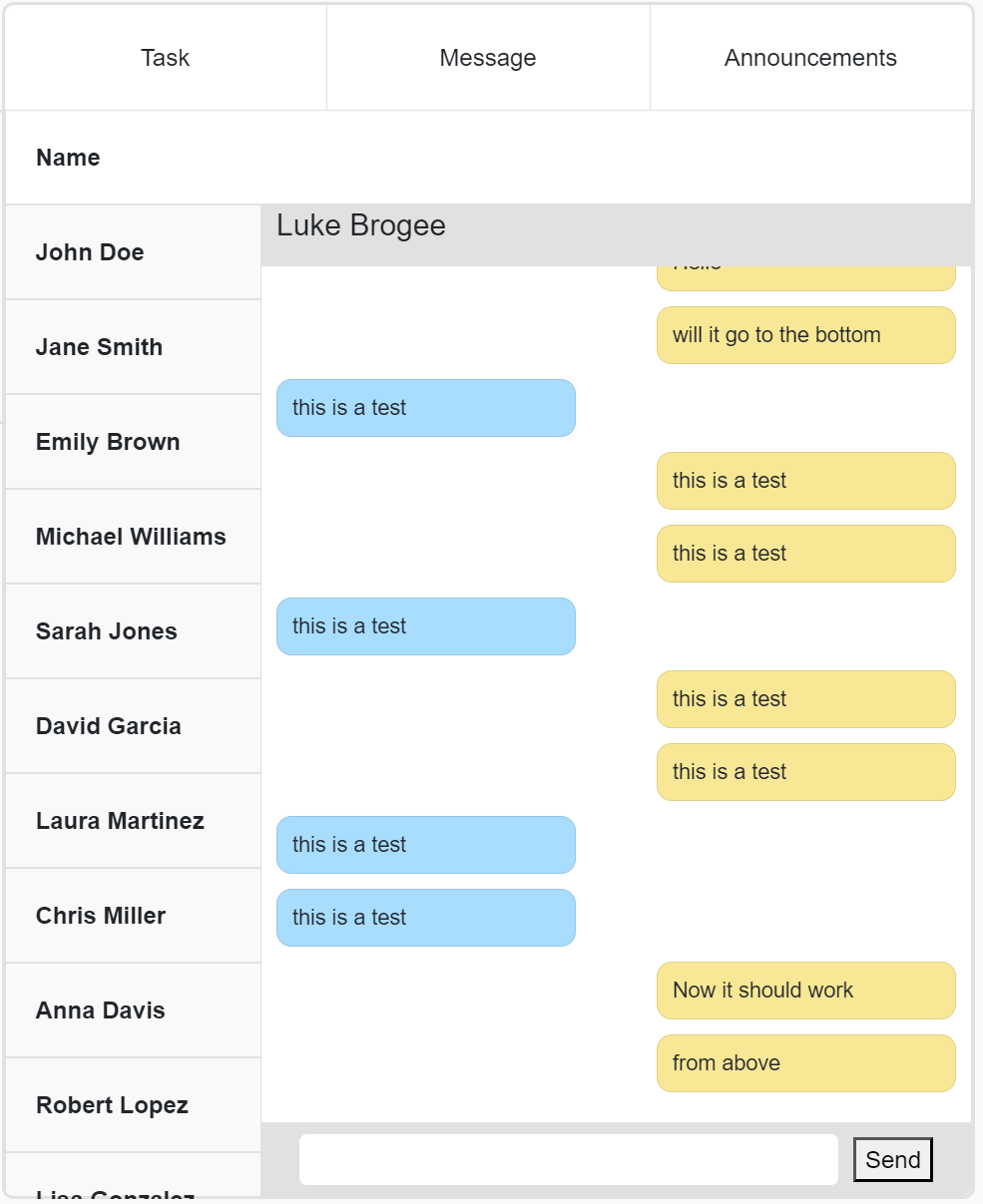Viewport: 983px width, 1204px height.
Task: Select John Doe from the contact list
Action: [89, 251]
